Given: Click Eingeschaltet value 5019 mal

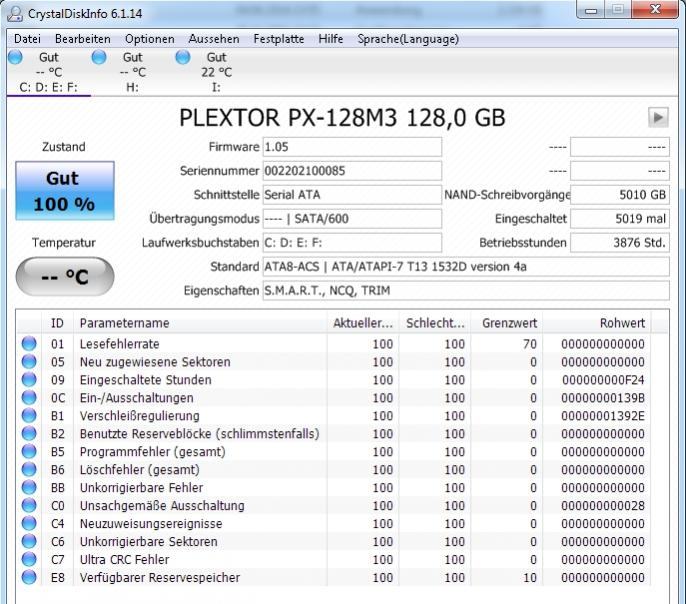Looking at the screenshot, I should pos(620,219).
